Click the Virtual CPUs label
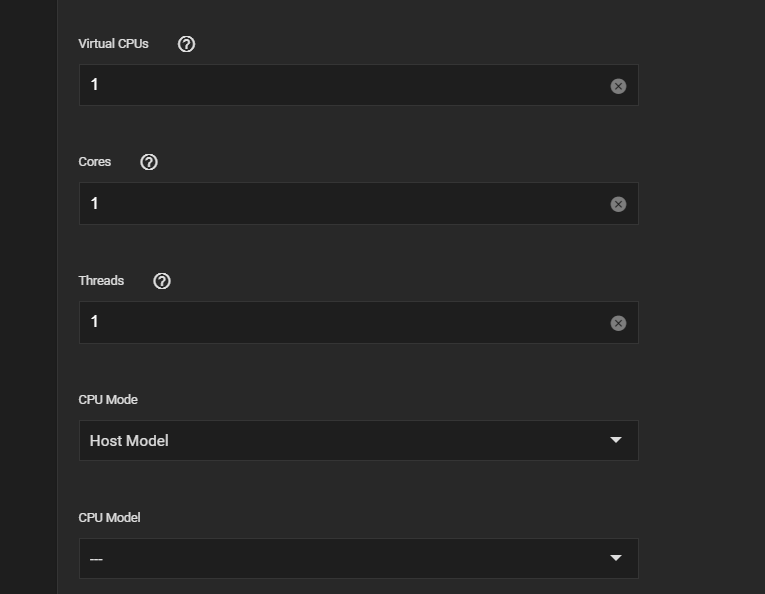 113,44
